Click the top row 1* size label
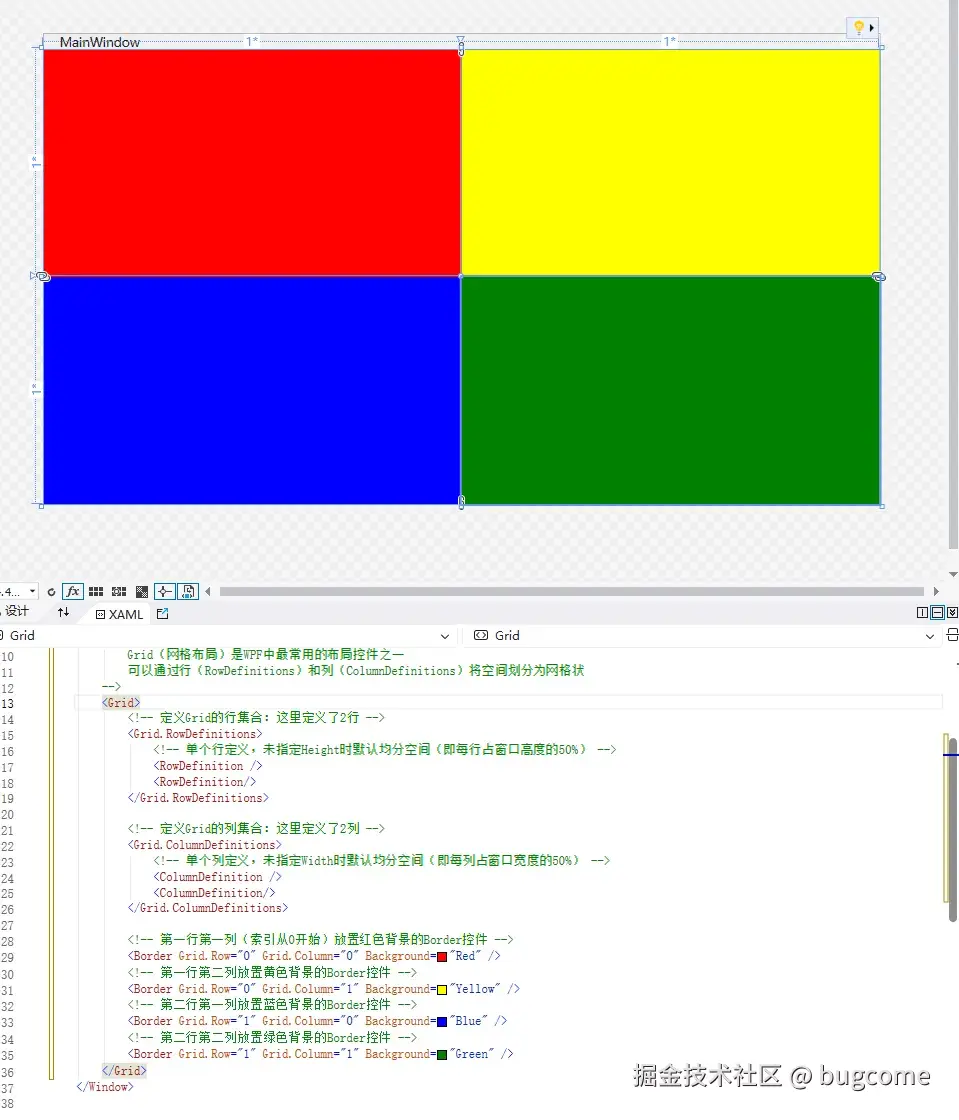Image resolution: width=959 pixels, height=1120 pixels. pos(36,163)
